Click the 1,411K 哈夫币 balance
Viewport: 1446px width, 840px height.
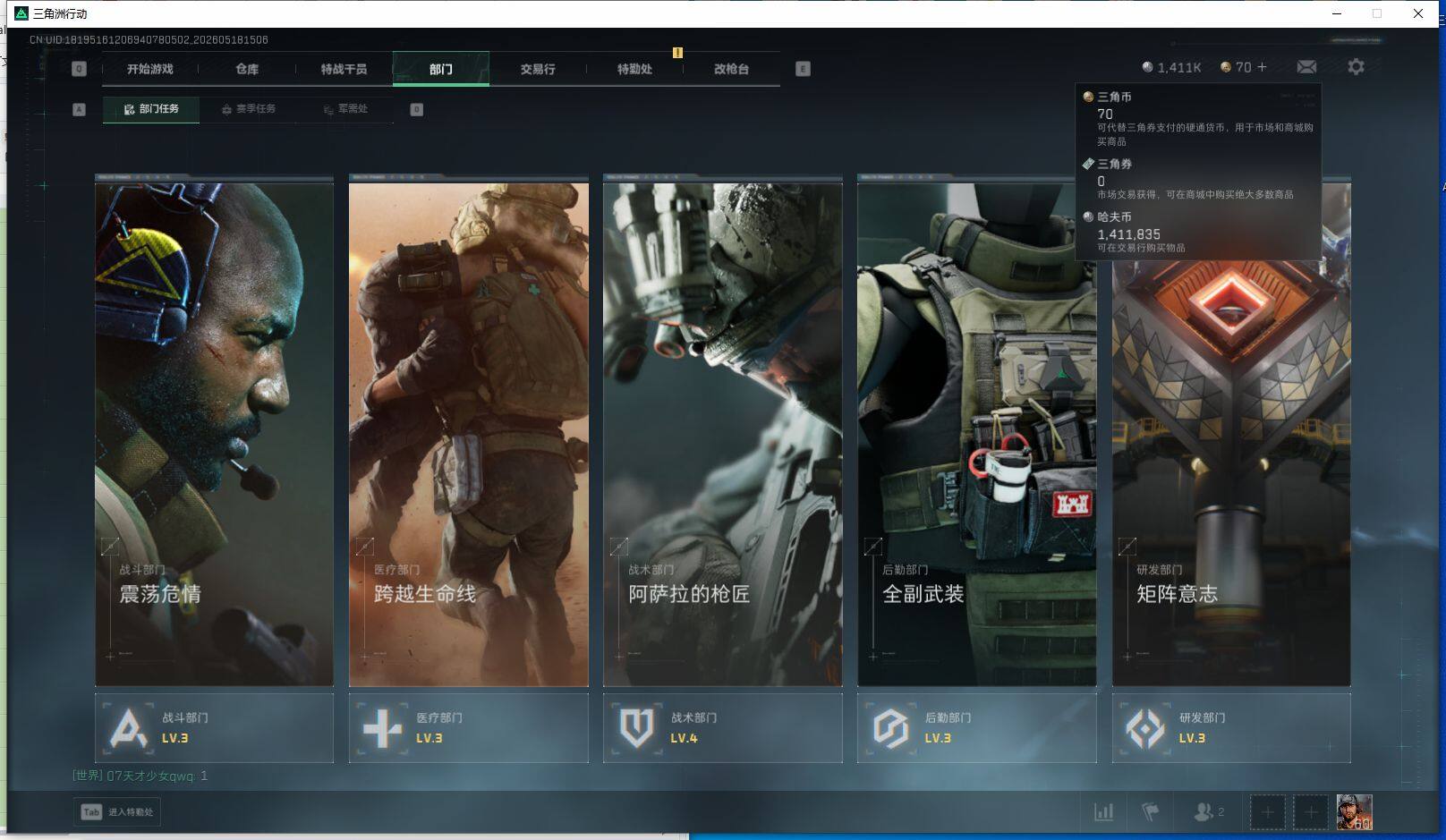(x=1171, y=67)
